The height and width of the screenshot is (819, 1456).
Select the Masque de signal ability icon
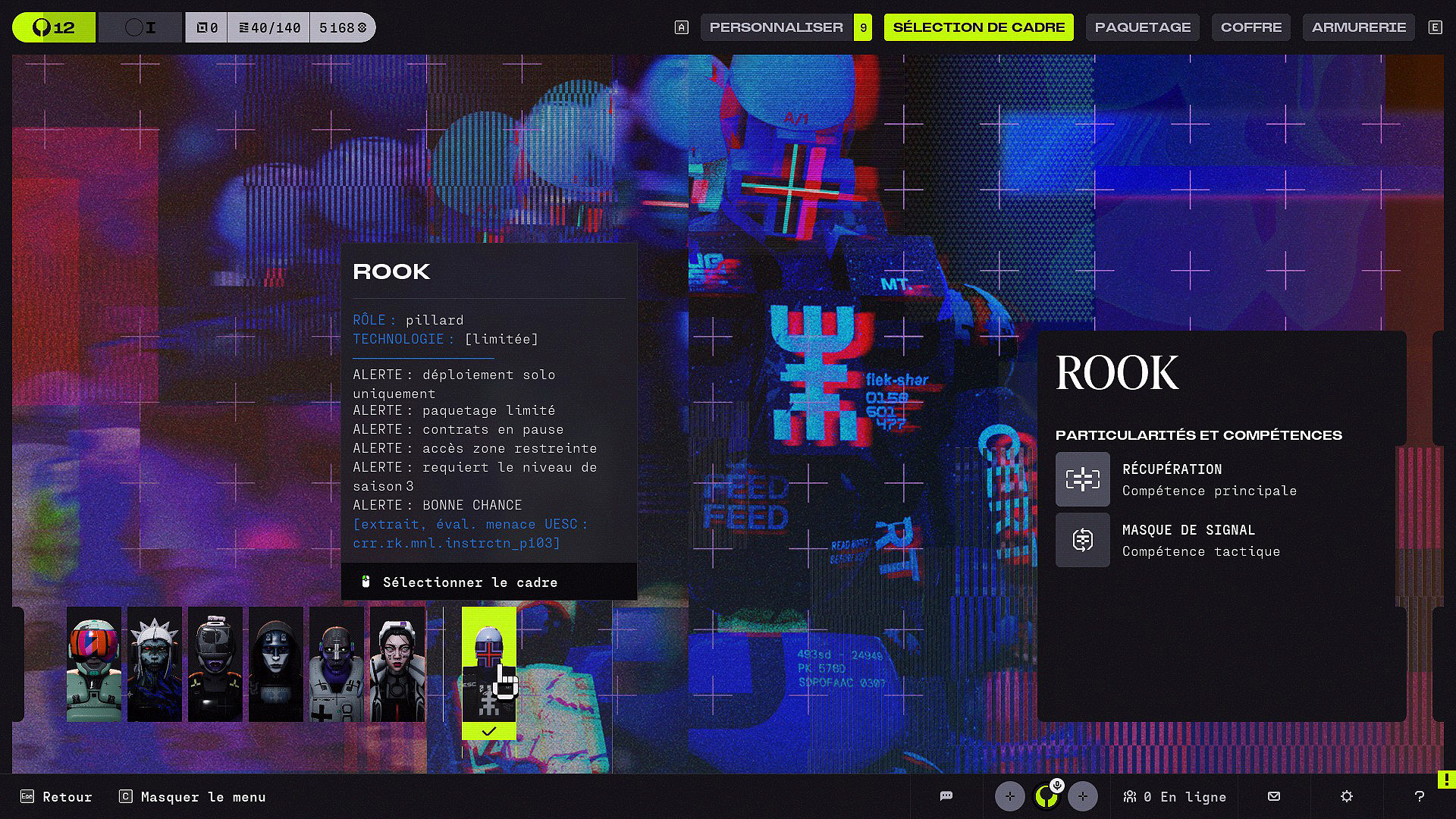pos(1082,540)
